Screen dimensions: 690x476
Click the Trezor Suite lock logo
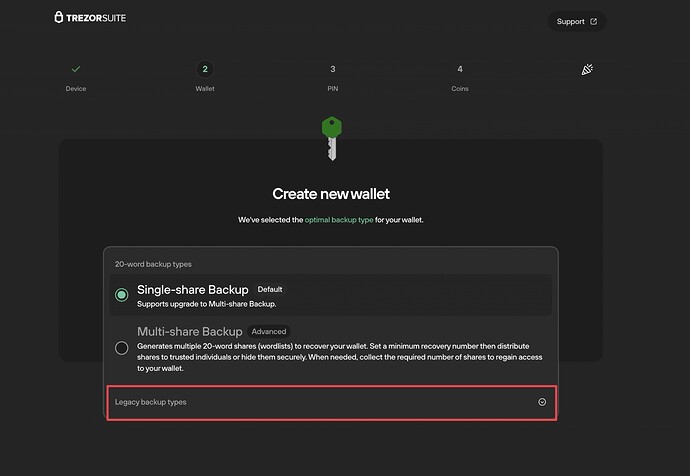point(59,17)
